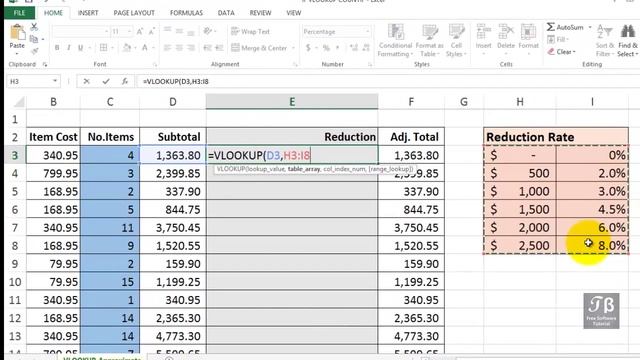Click Increase Decimal icon
Screen dimensions: 640x360
(x=353, y=48)
